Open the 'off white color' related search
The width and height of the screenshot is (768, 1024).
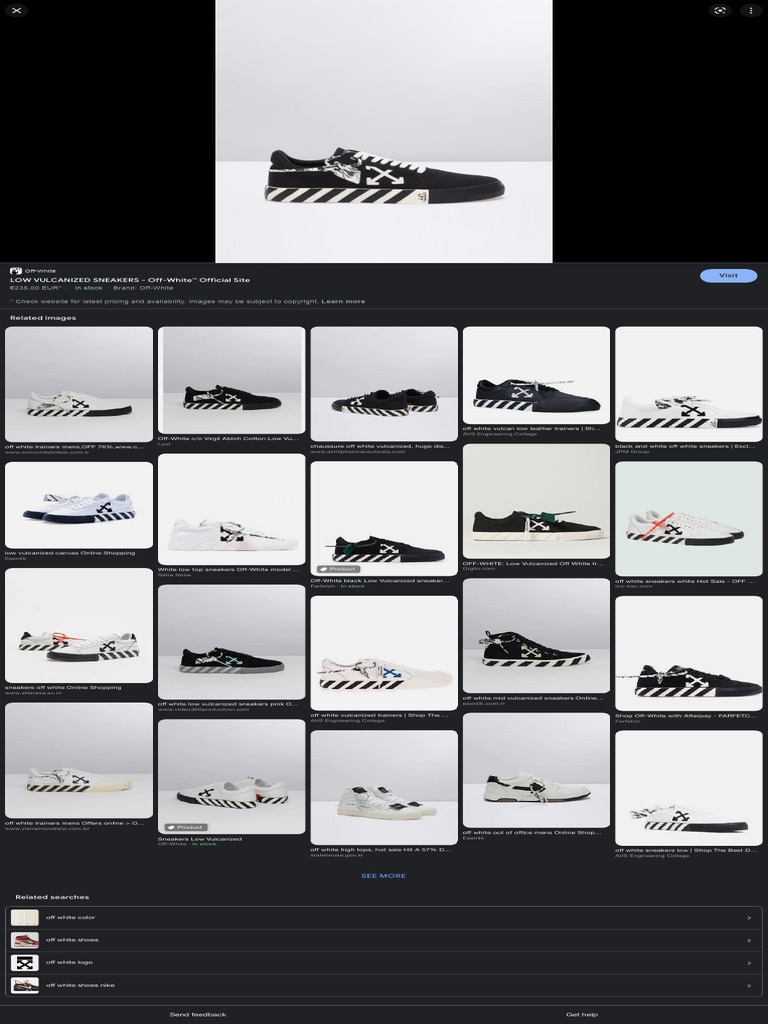click(x=384, y=918)
